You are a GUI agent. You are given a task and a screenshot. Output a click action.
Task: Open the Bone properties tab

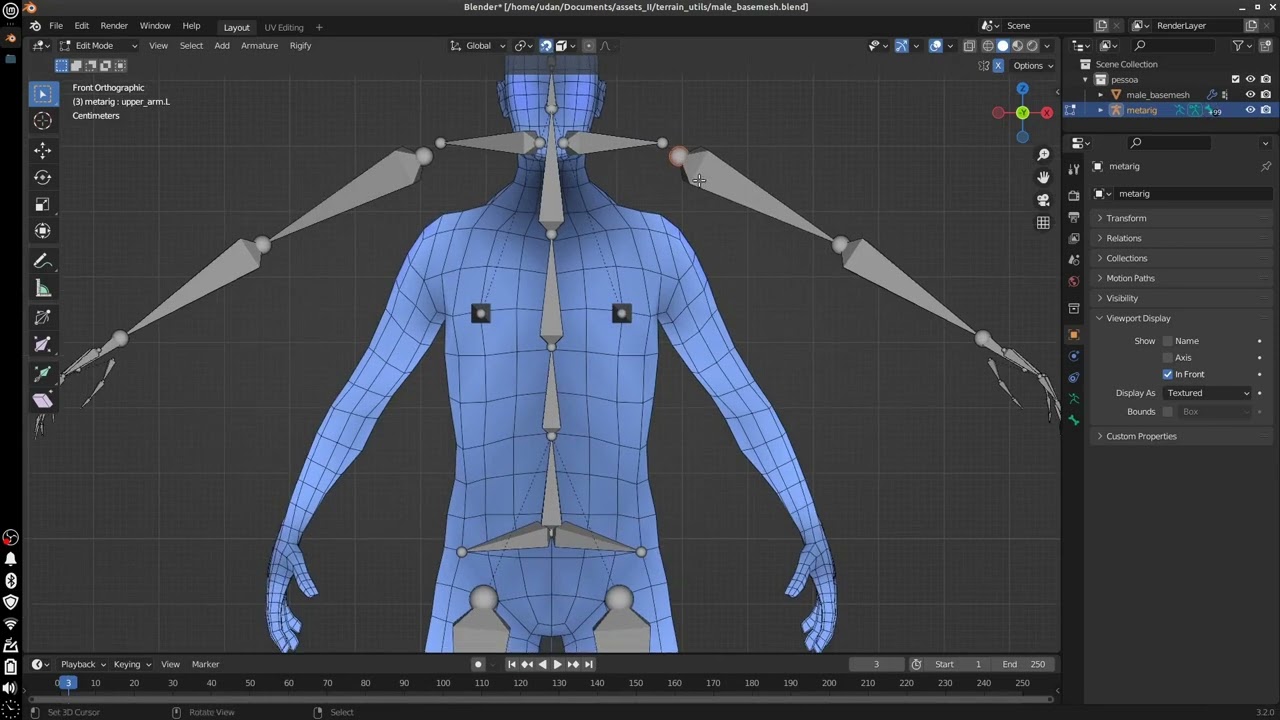pos(1074,420)
